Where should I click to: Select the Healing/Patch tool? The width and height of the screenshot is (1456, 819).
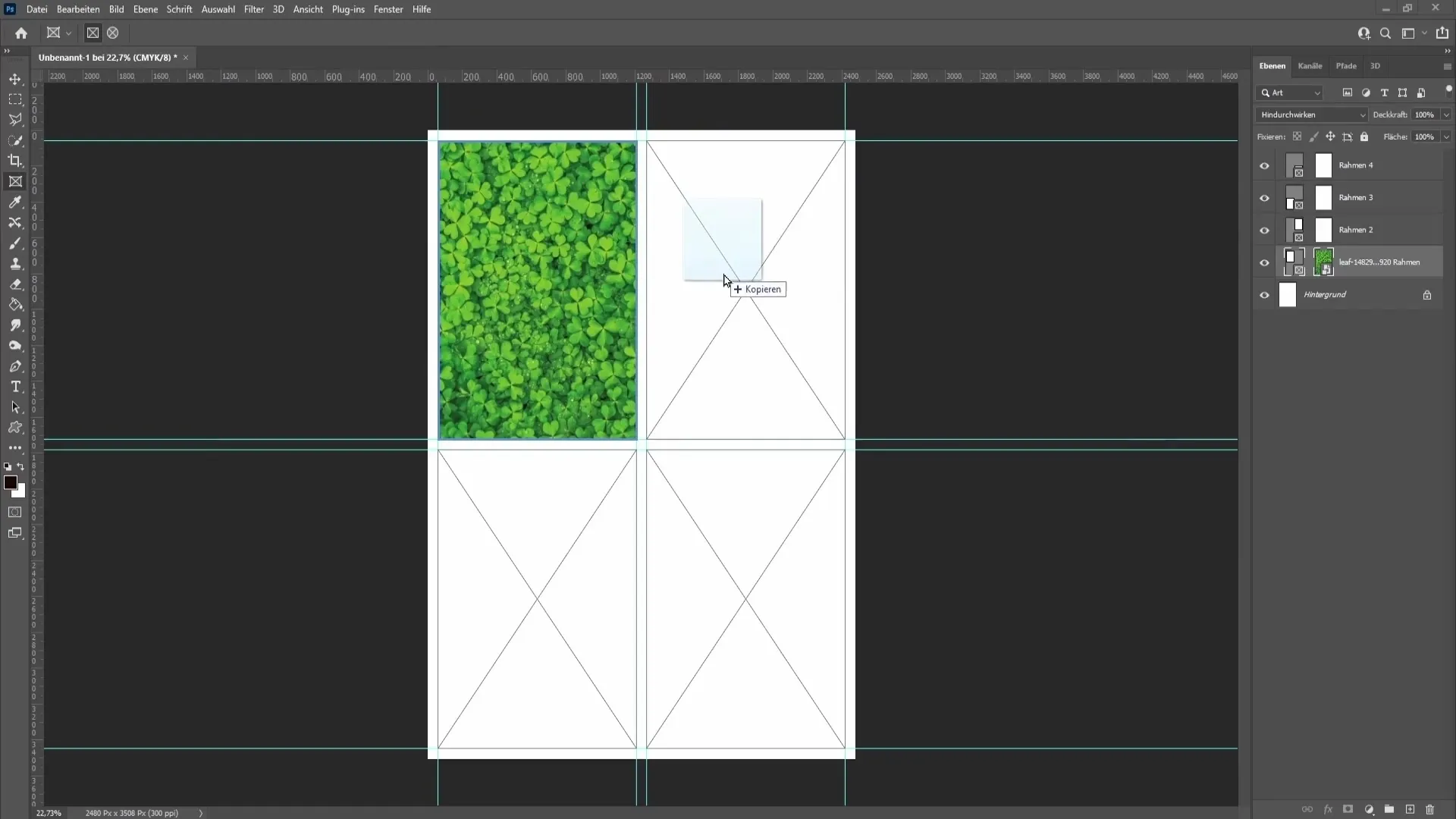[15, 222]
